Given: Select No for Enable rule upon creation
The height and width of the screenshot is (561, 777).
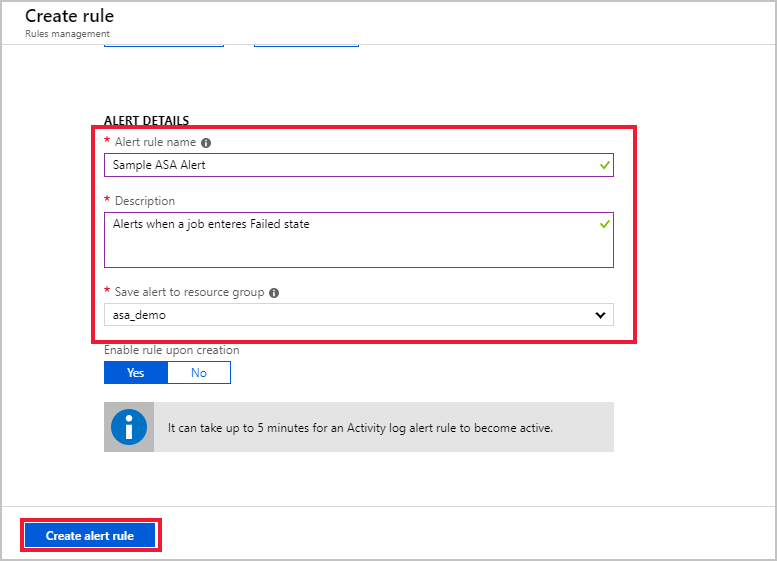Looking at the screenshot, I should pyautogui.click(x=199, y=373).
